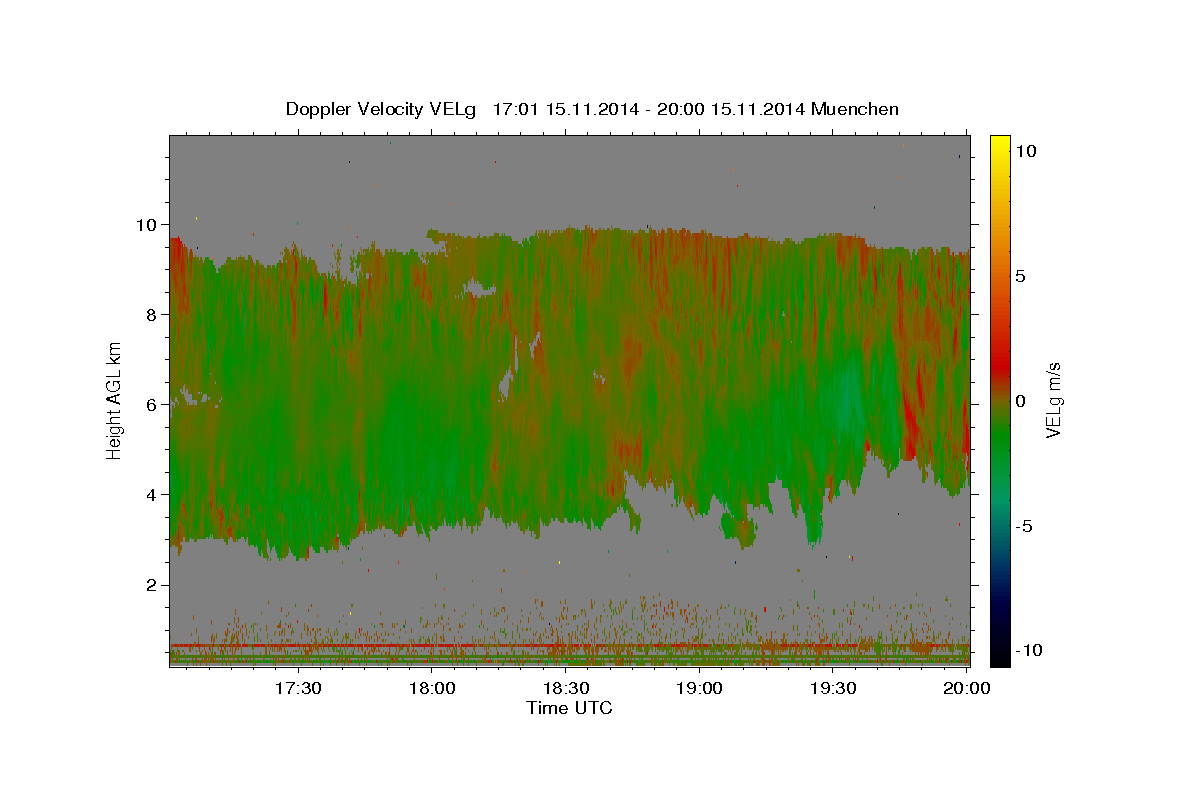The image size is (1200, 800).
Task: Click the height axis label '4'
Action: (150, 494)
